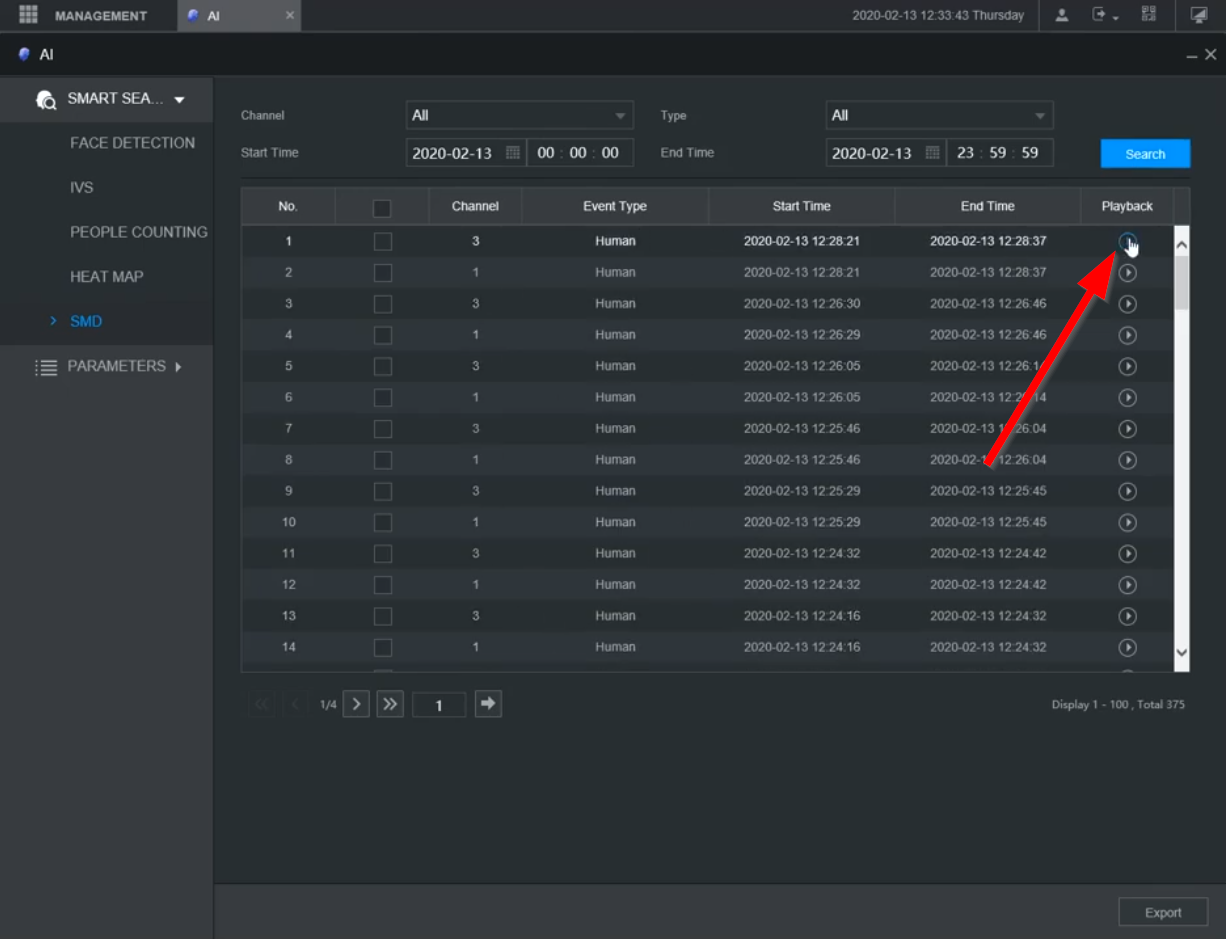Viewport: 1226px width, 939px height.
Task: Play back event number 5 recording
Action: pos(1127,367)
